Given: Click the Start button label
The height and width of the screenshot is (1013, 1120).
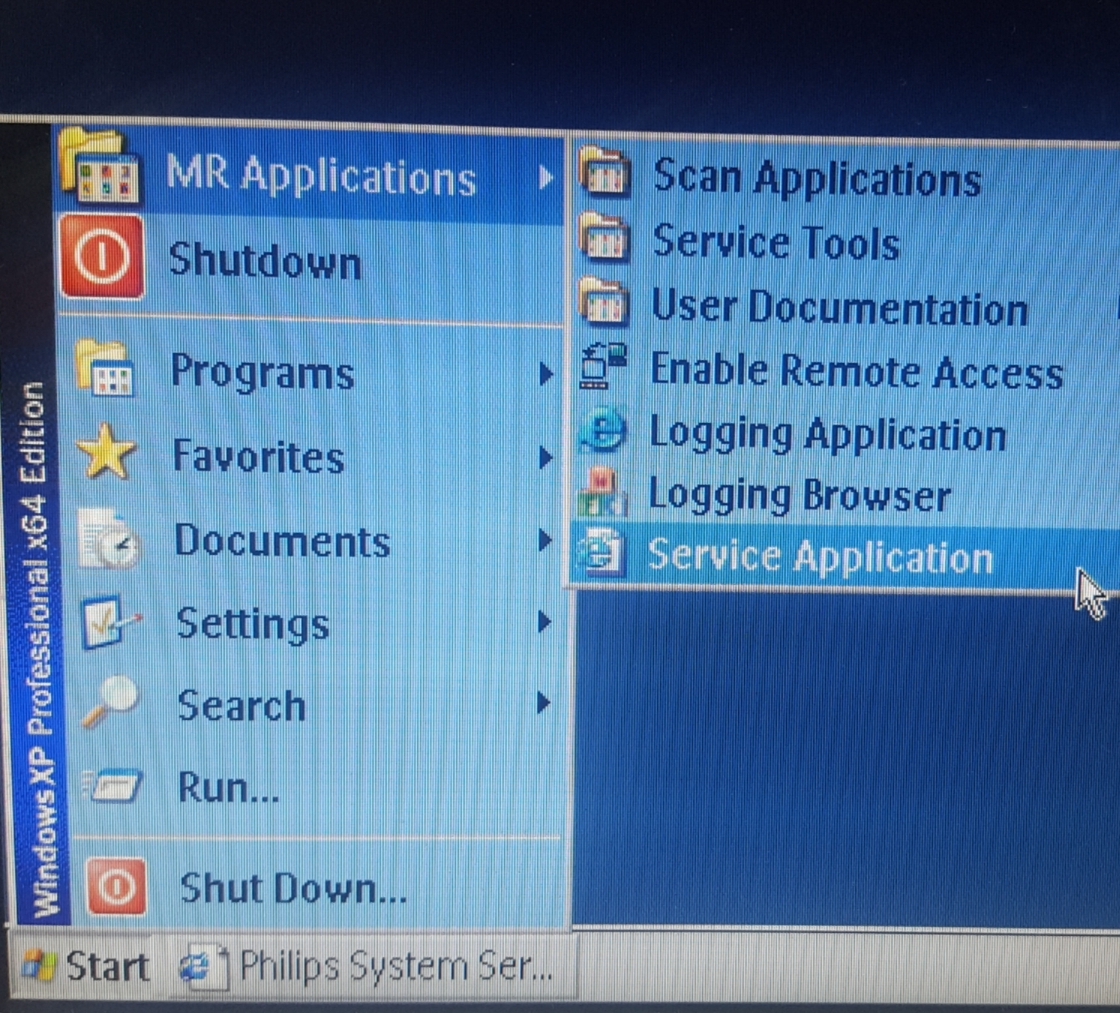Looking at the screenshot, I should pos(108,967).
